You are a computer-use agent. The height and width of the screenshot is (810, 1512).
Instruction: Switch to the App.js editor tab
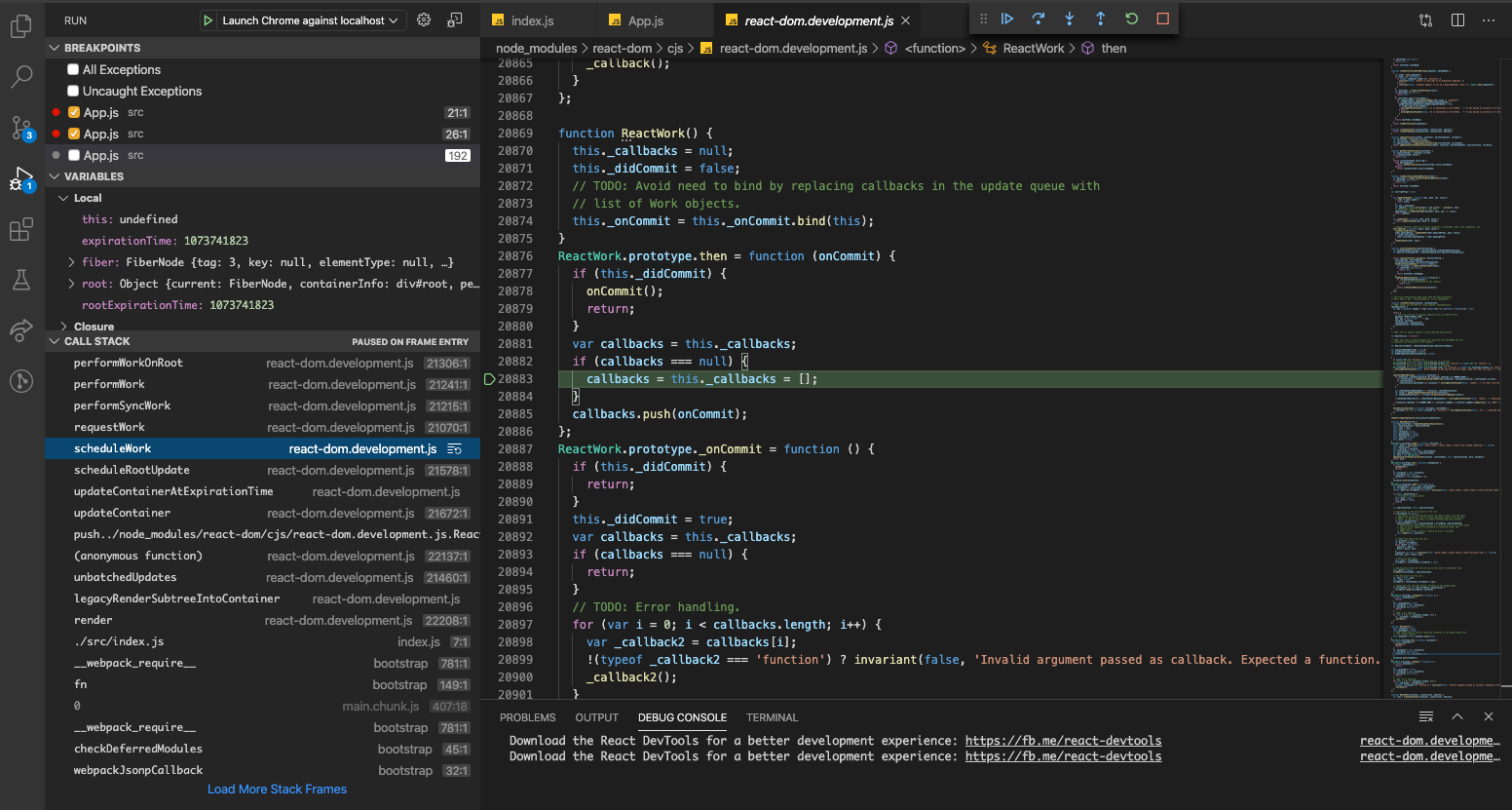click(645, 19)
